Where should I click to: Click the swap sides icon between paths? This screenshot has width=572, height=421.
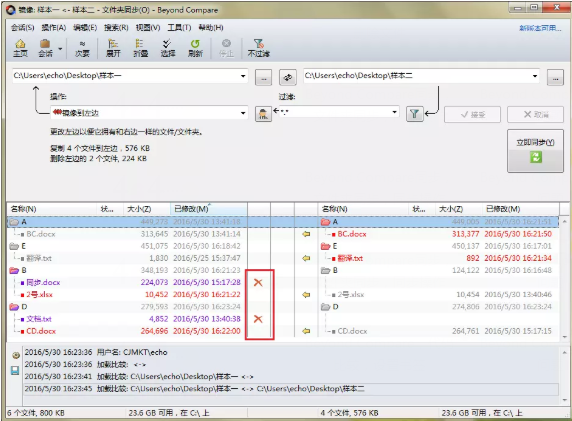click(288, 77)
